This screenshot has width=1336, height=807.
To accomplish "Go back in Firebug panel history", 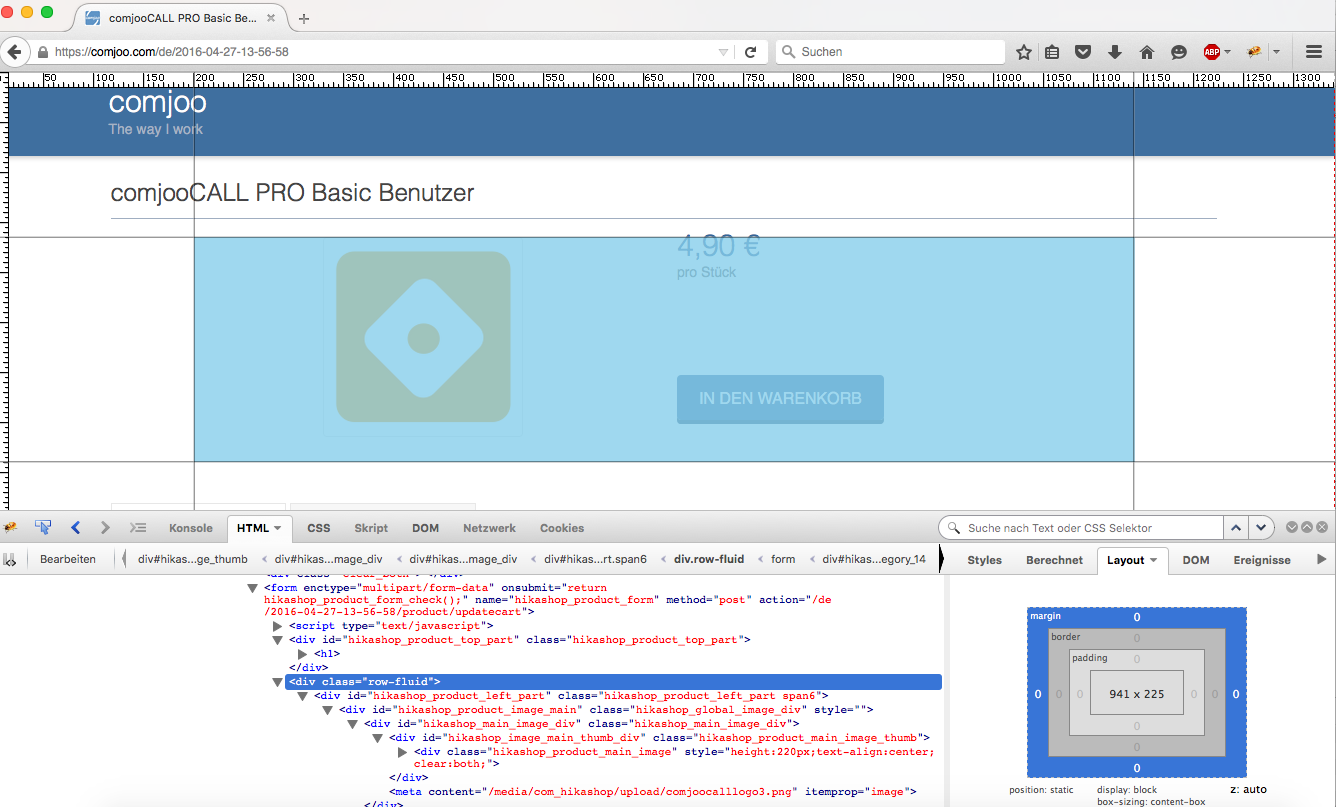I will (75, 528).
